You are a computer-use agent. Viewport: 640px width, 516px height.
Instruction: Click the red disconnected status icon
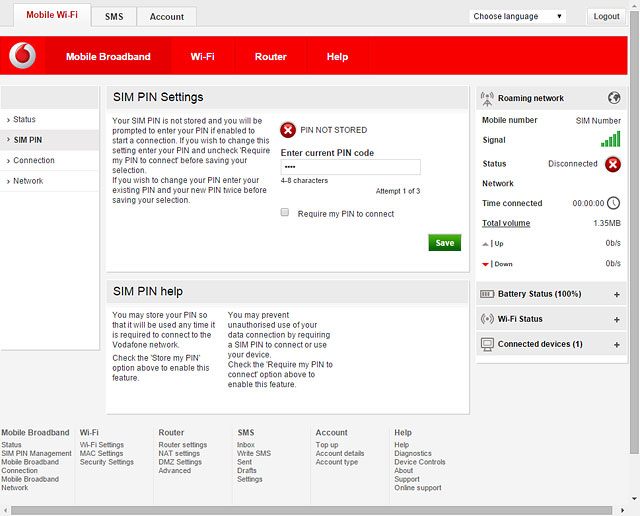613,164
